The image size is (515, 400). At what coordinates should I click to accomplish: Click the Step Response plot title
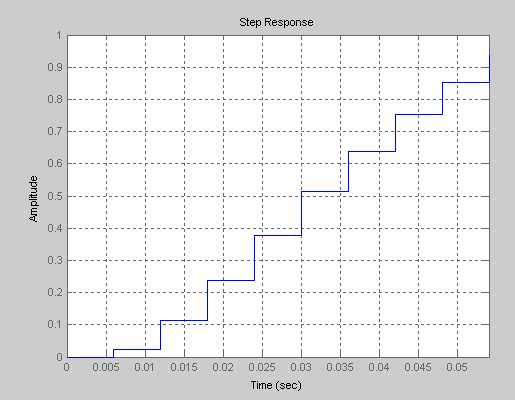276,23
